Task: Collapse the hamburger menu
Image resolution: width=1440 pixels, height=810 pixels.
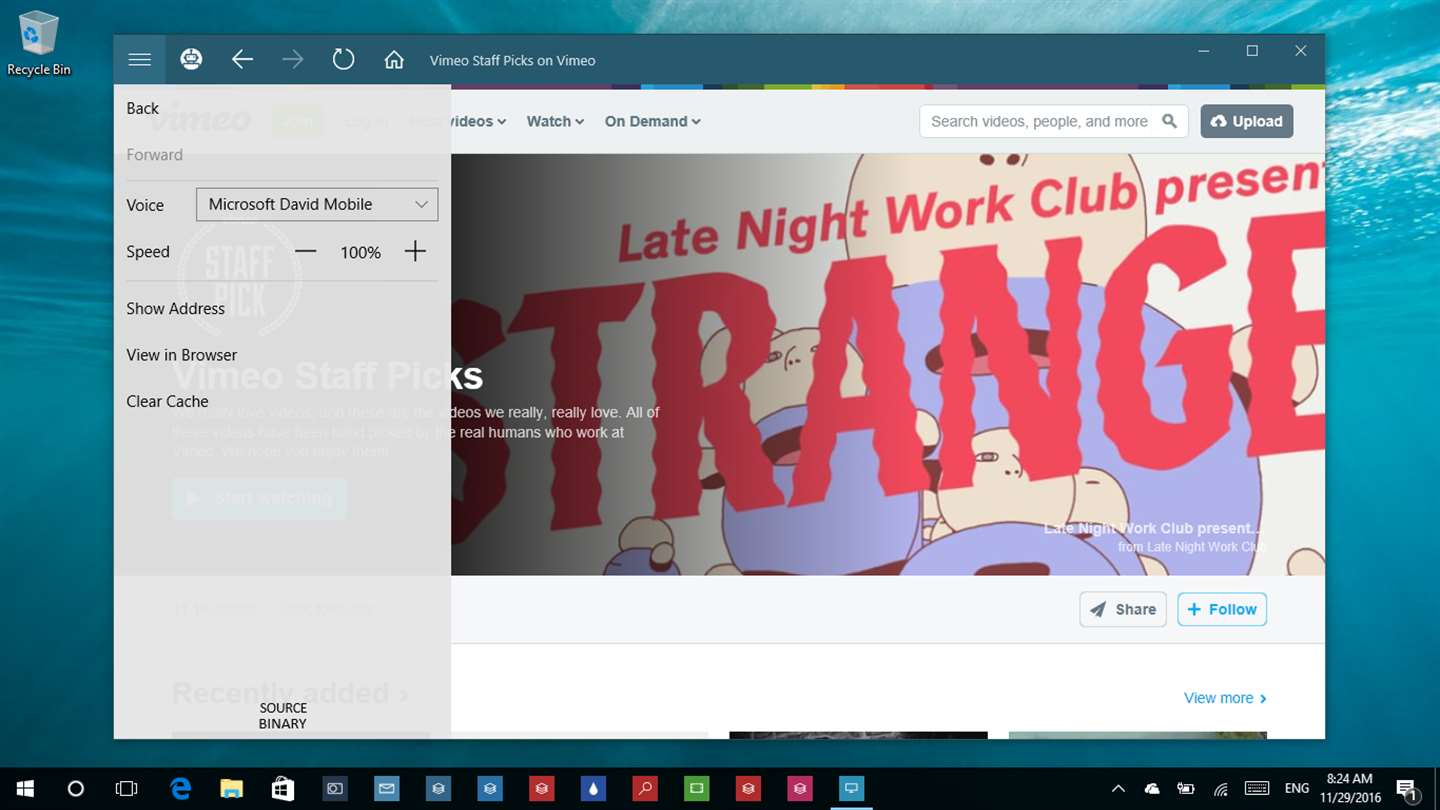Action: click(140, 60)
